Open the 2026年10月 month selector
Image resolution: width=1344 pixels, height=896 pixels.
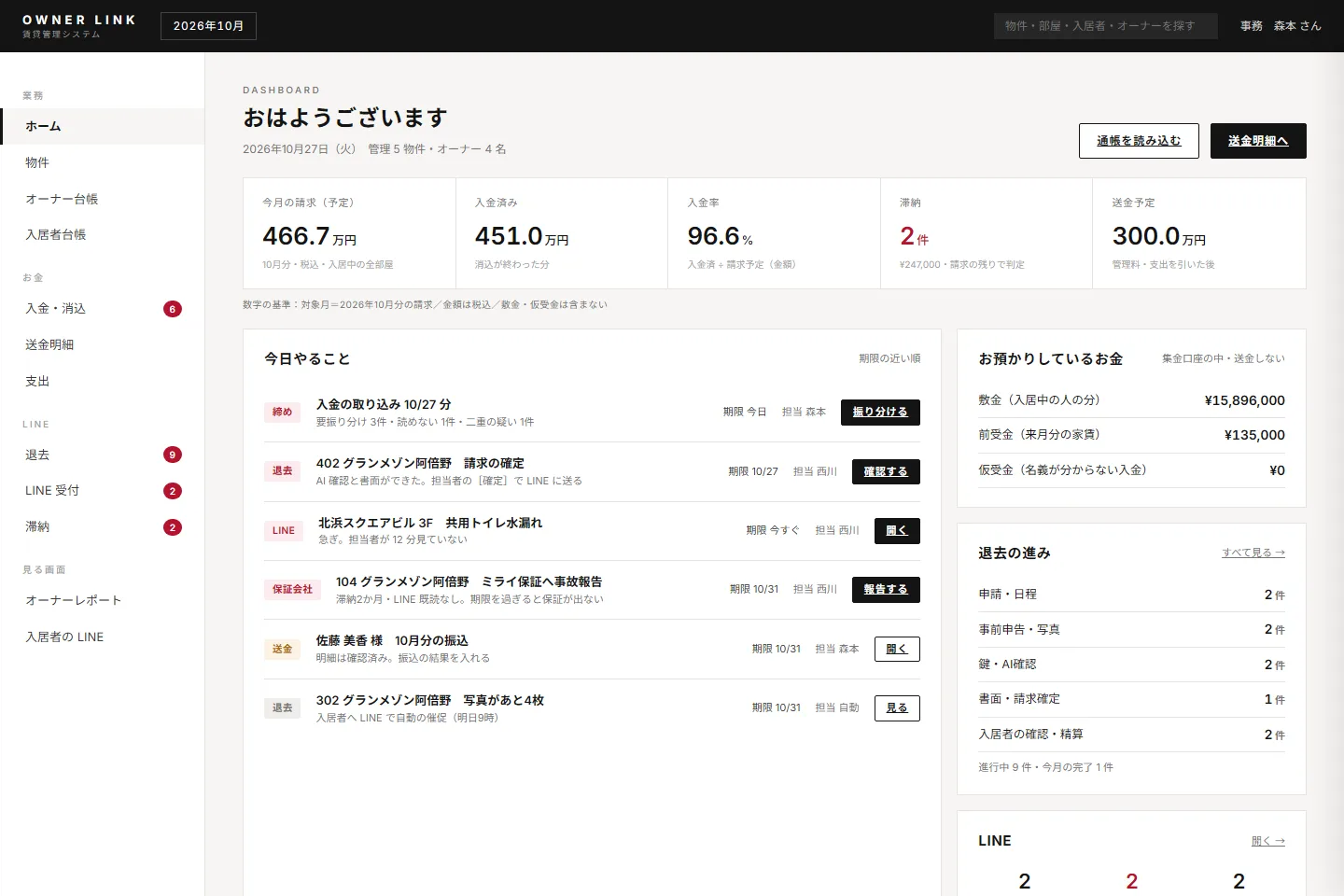coord(208,26)
